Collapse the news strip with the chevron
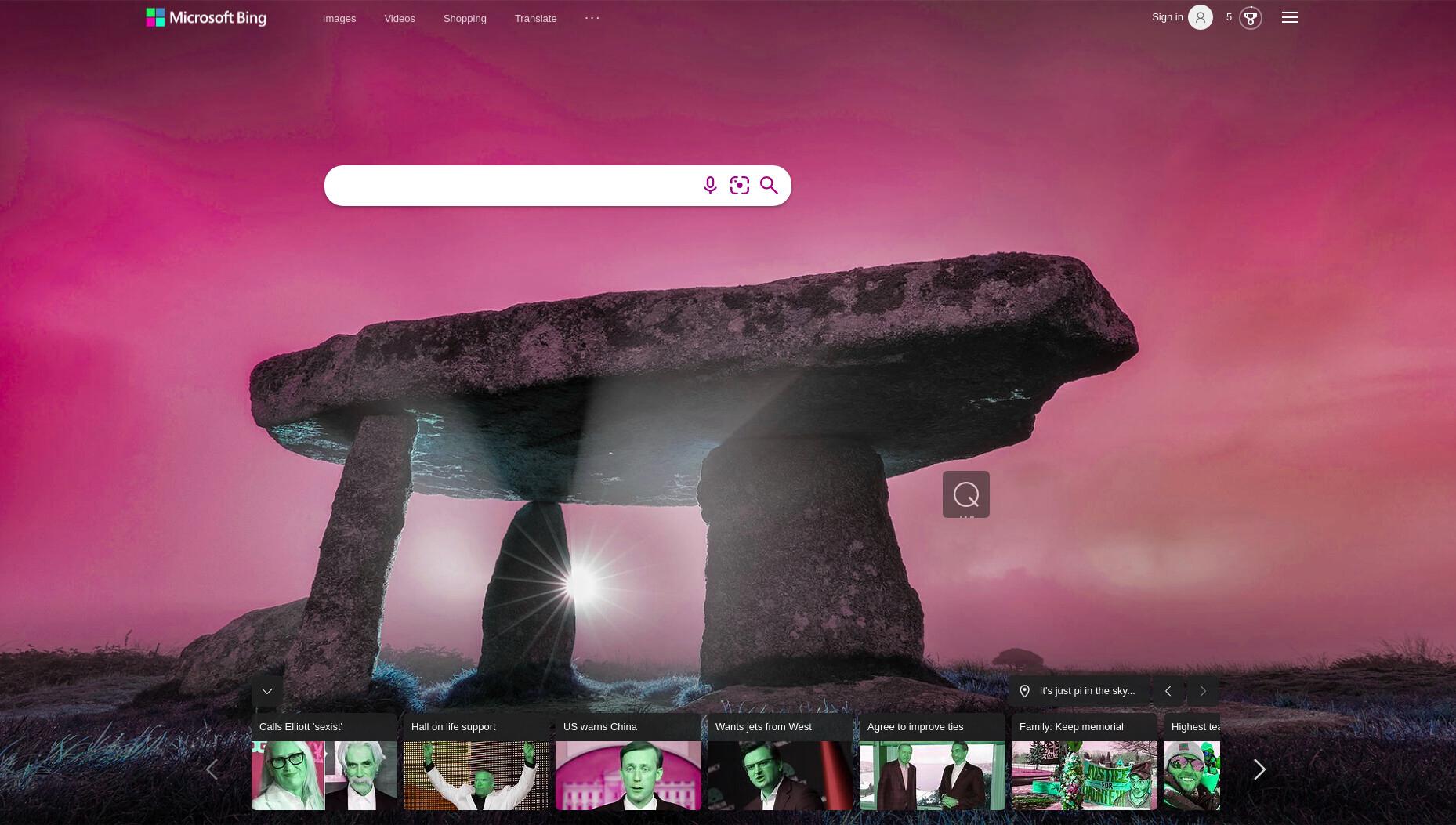 point(267,691)
